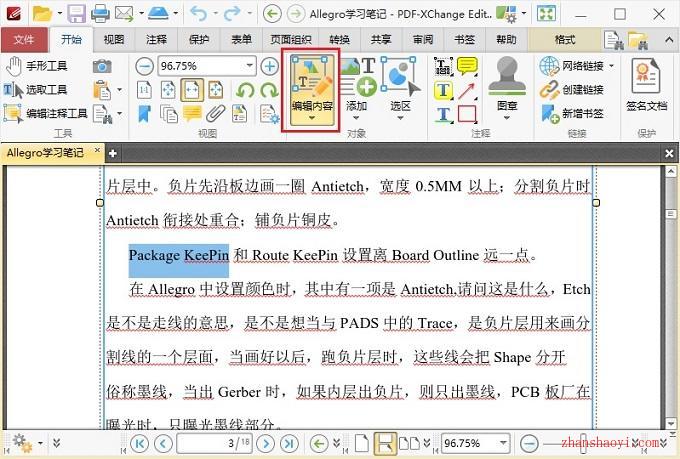
Task: Select the 手形工具 hand tool
Action: (x=36, y=66)
